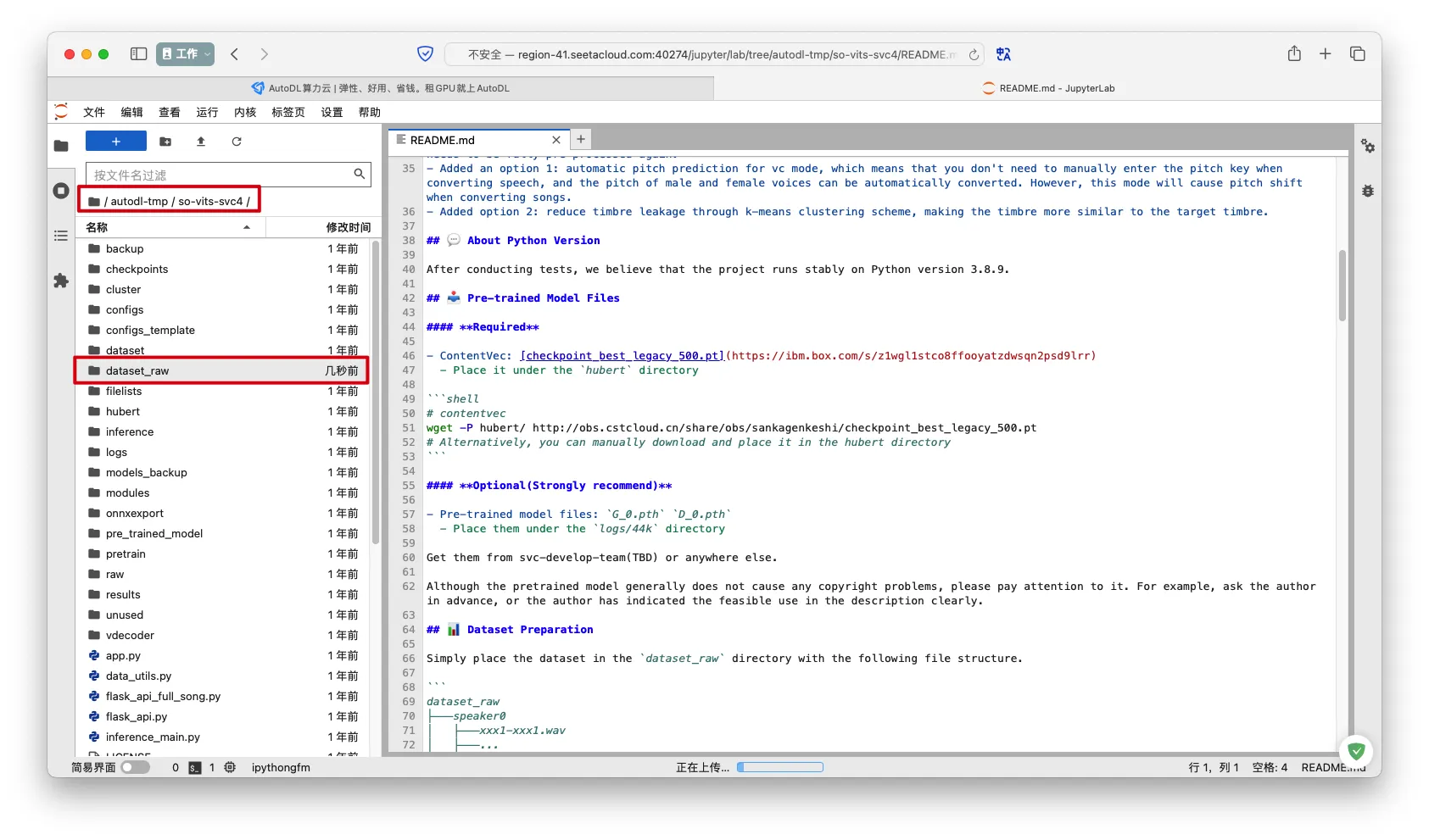Viewport: 1429px width, 840px height.
Task: Click the privacy shield icon in Safari
Action: (426, 54)
